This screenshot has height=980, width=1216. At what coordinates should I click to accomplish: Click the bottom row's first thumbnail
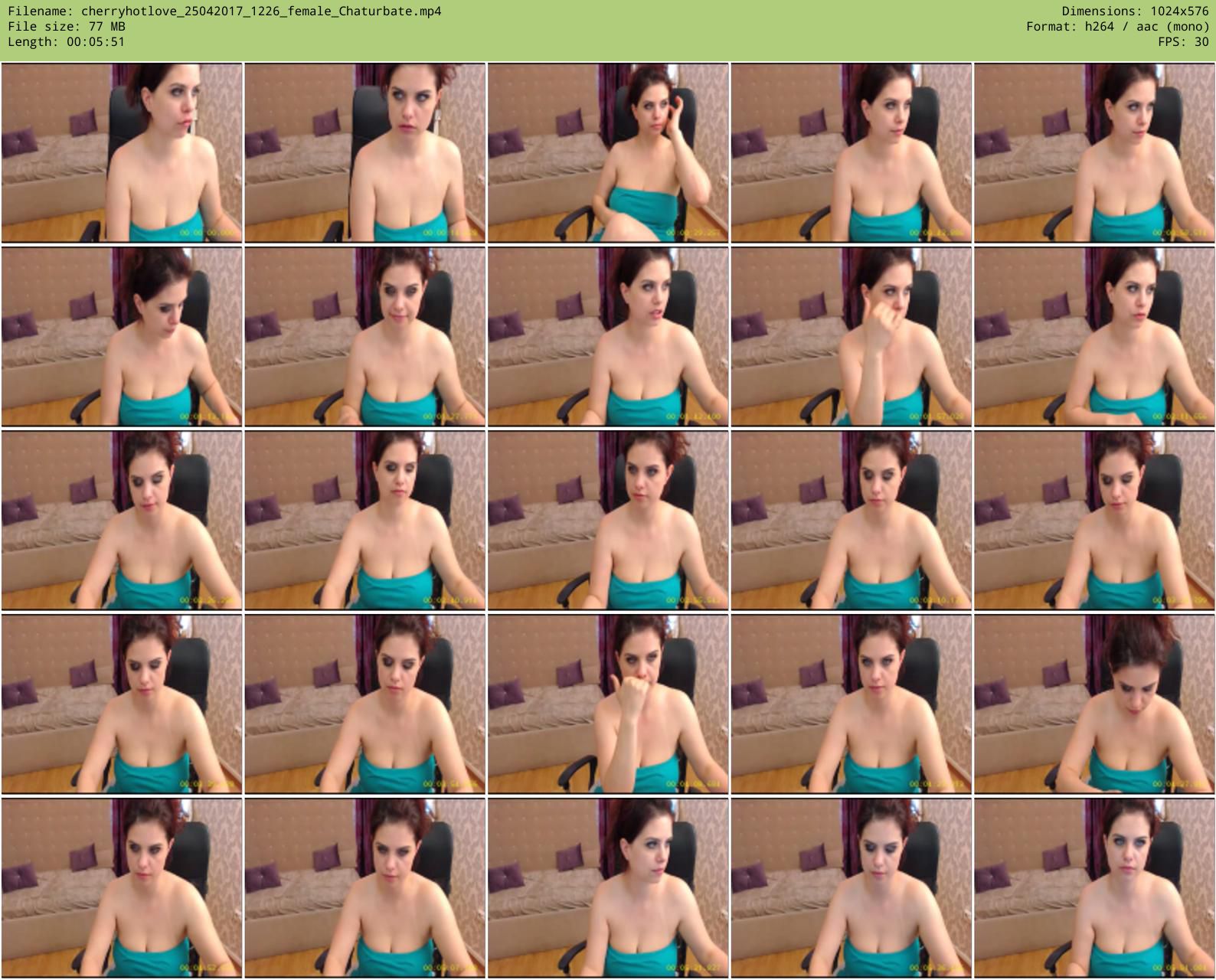(122, 887)
